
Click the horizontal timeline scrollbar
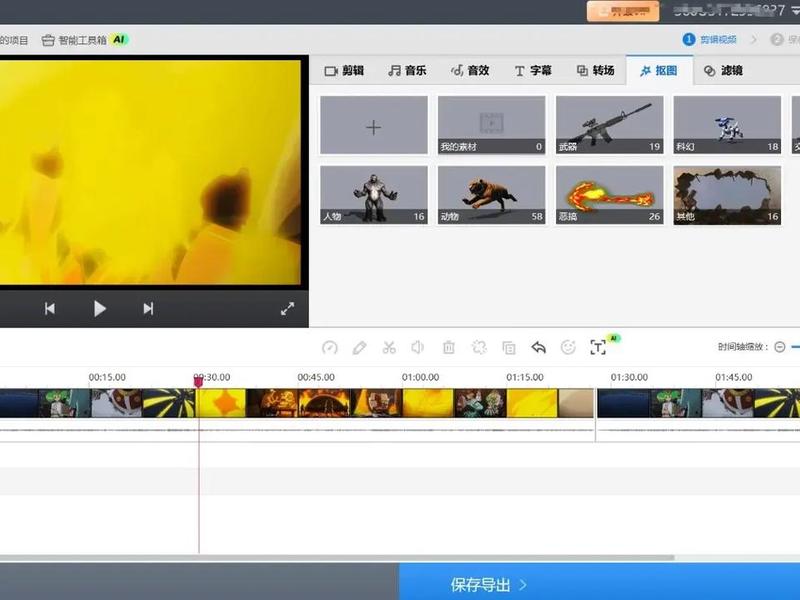pos(337,558)
